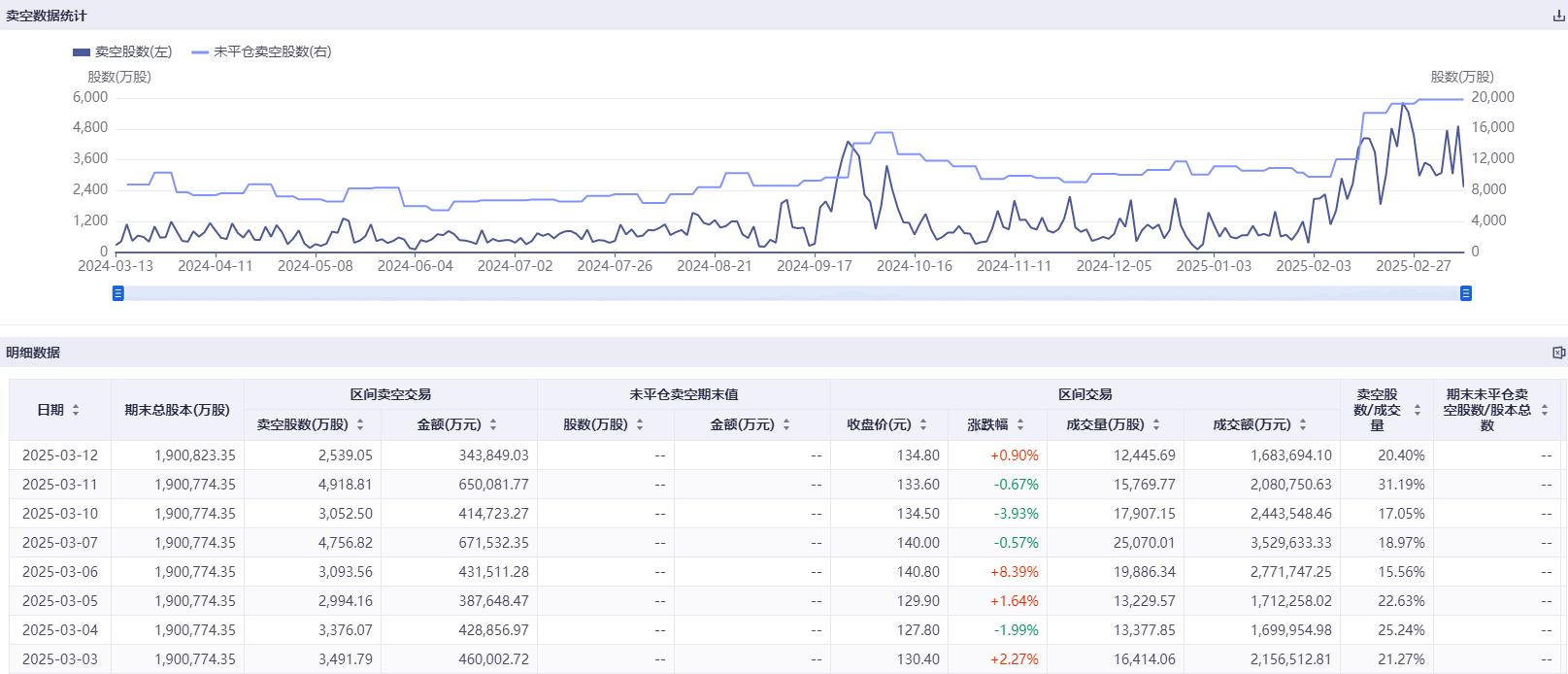Click the right handle of the chart range slider
Image resolution: width=1568 pixels, height=674 pixels.
pyautogui.click(x=1466, y=293)
